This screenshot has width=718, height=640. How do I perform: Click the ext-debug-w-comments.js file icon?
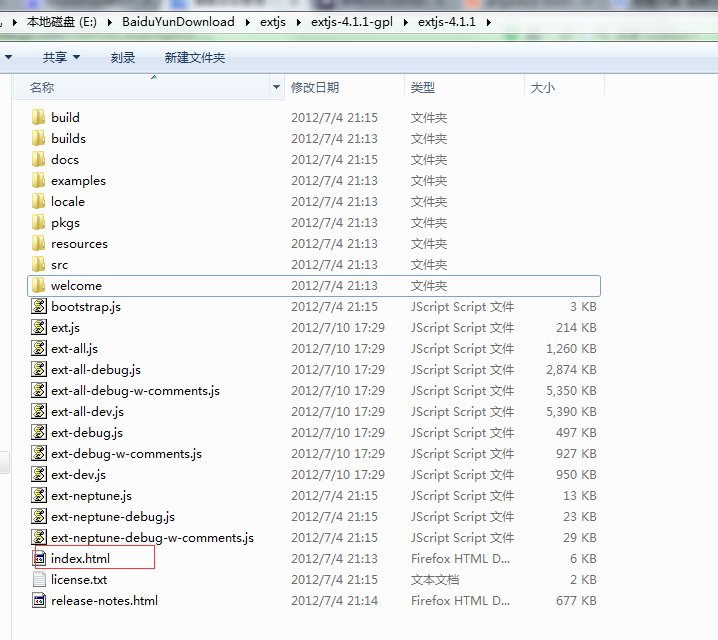(39, 454)
